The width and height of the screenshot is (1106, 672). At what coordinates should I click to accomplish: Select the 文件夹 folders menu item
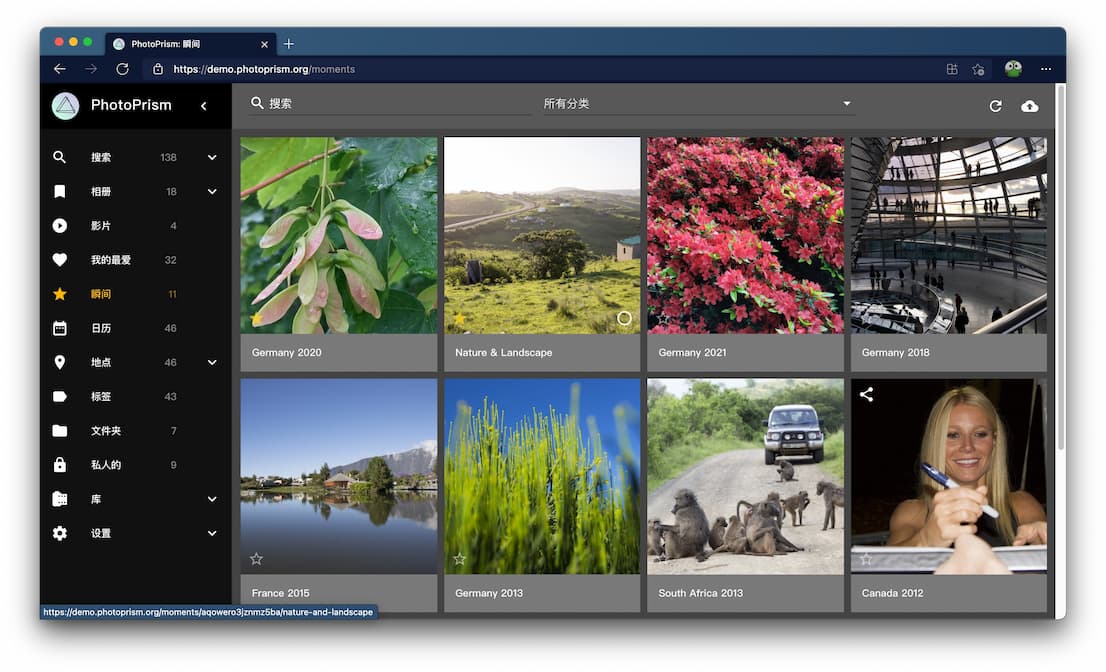(x=105, y=431)
